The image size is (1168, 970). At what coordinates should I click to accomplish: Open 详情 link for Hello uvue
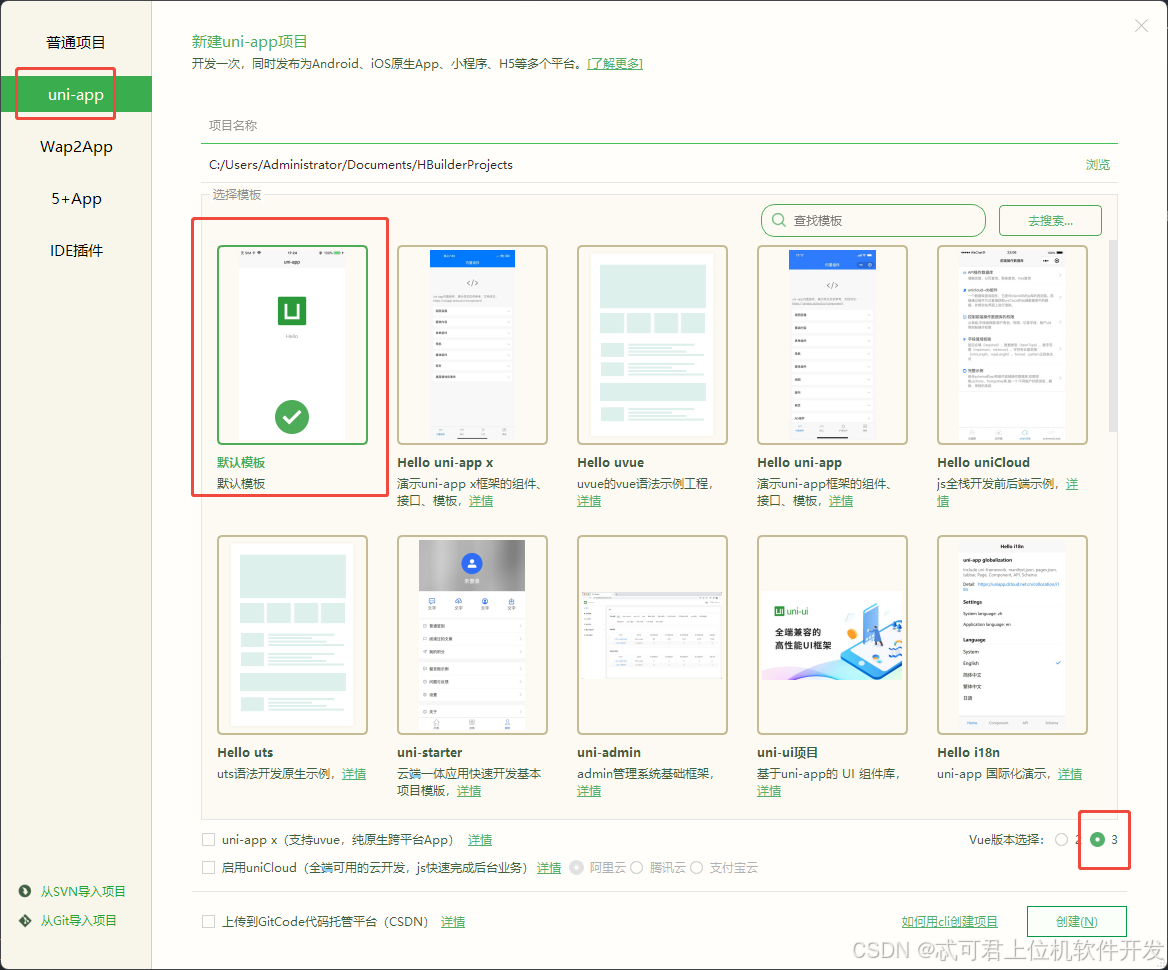pos(588,501)
